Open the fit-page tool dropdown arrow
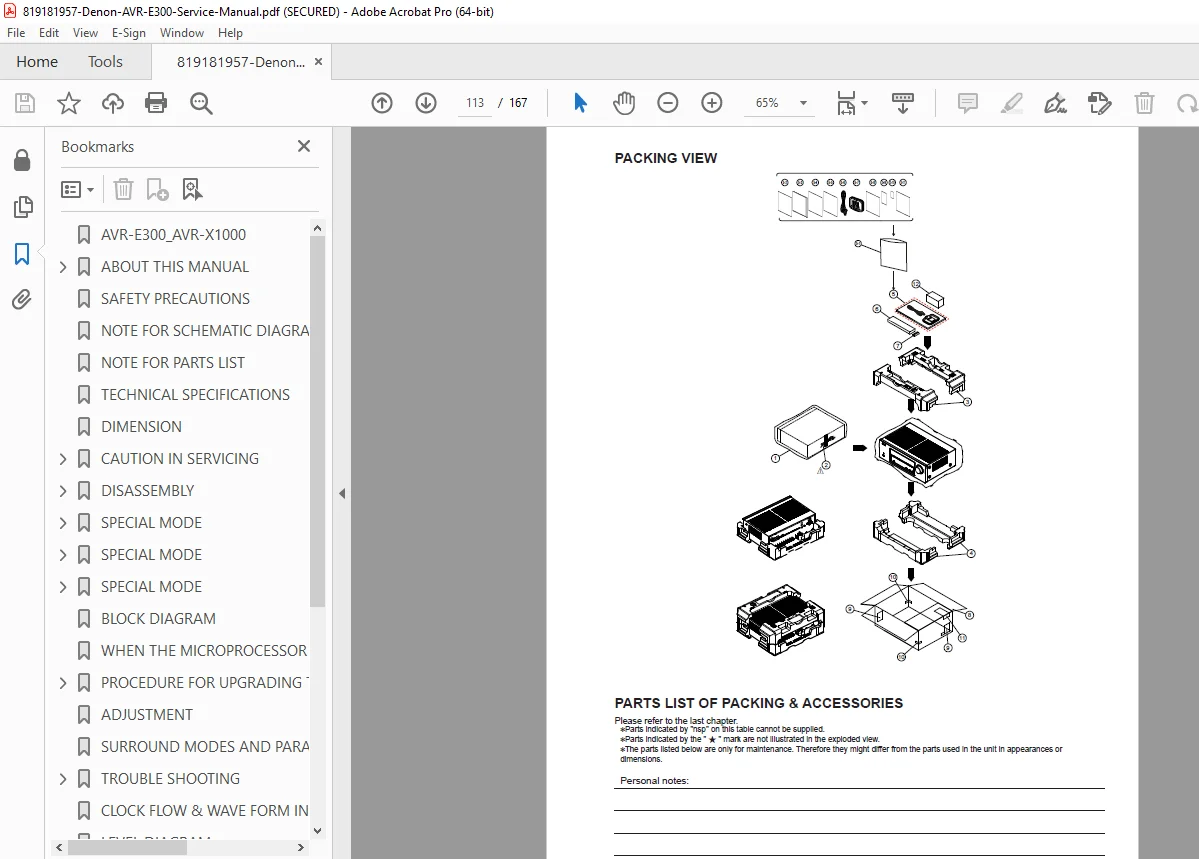The height and width of the screenshot is (859, 1199). (865, 102)
